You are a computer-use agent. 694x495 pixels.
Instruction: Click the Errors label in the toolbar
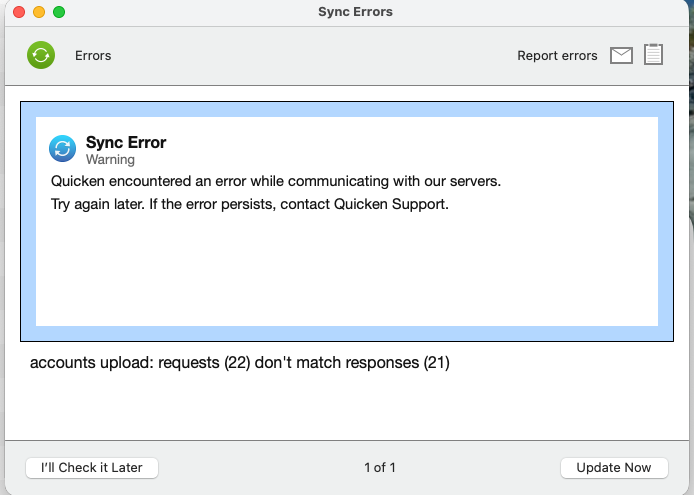pos(93,56)
